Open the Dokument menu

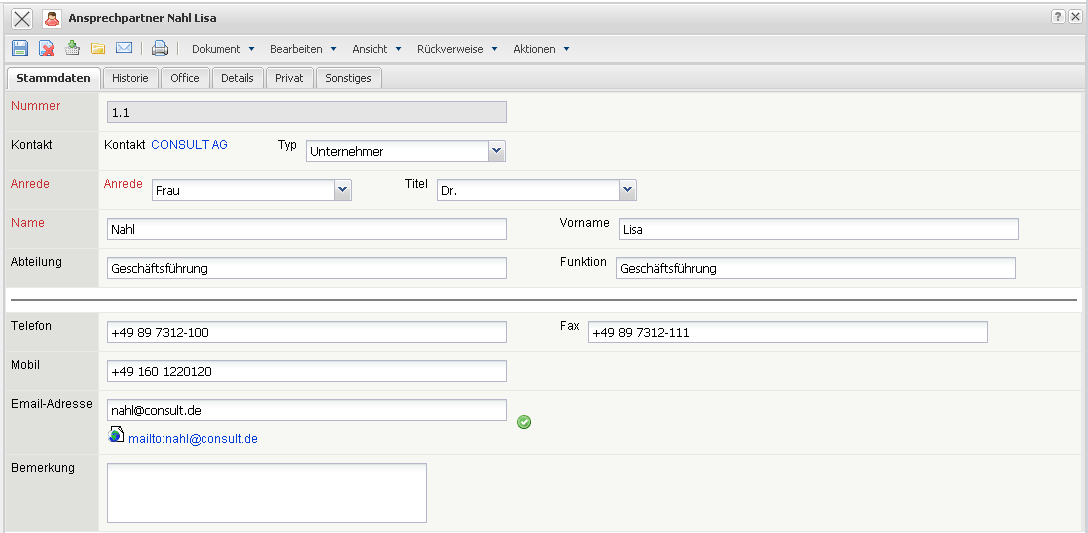[222, 49]
